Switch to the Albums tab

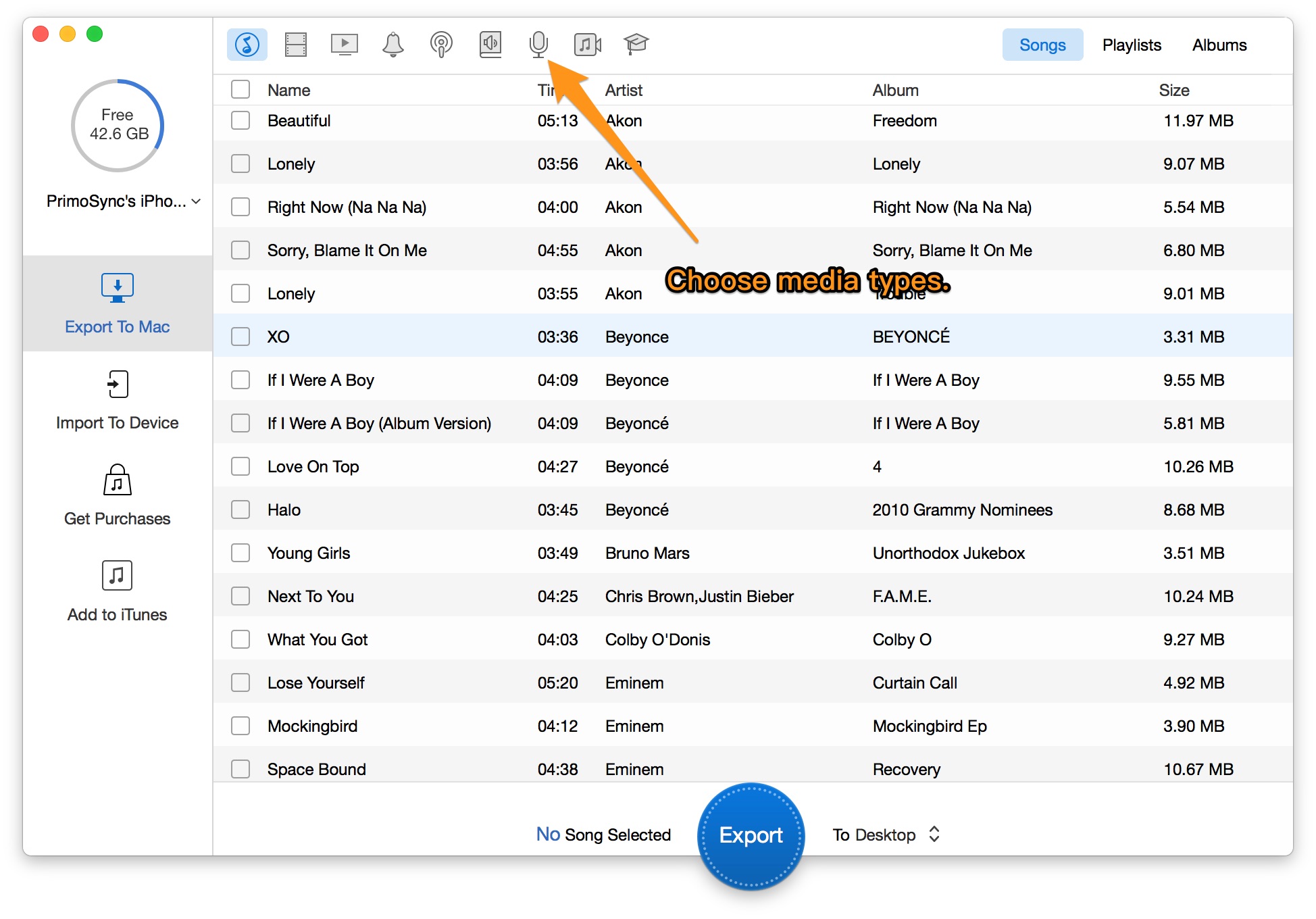point(1219,45)
